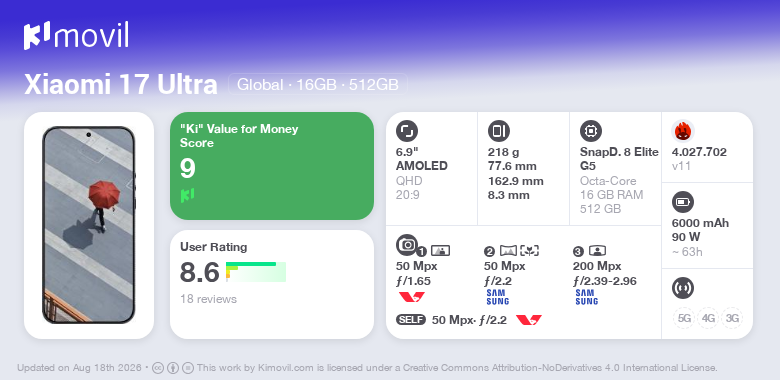The image size is (780, 380).
Task: Select the 5G network badge
Action: (x=684, y=318)
